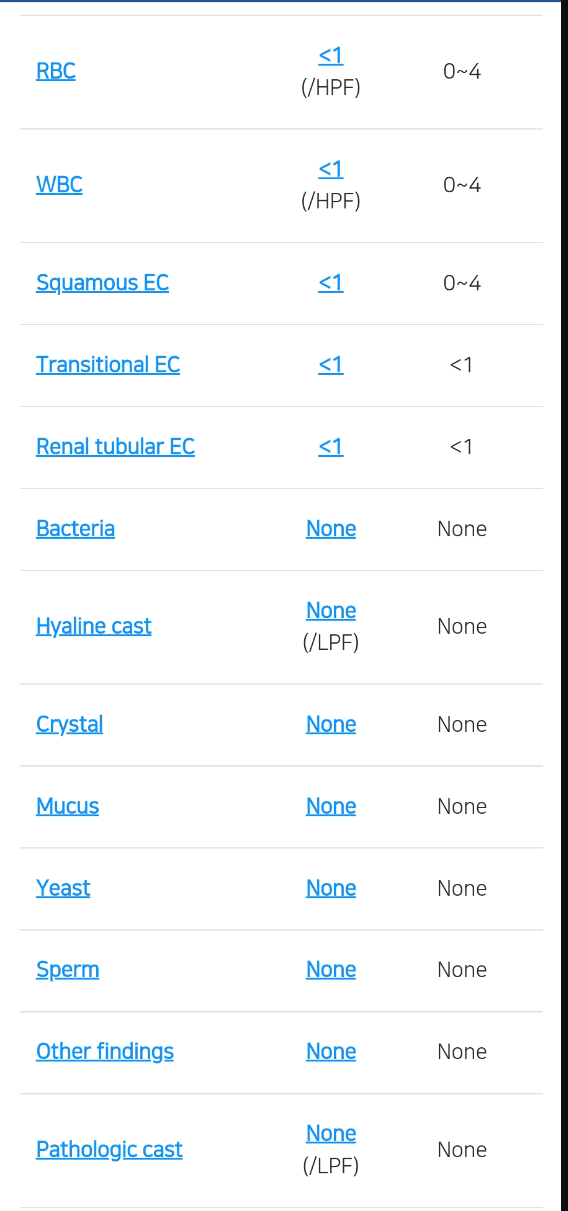Click the Squamous EC link
Image resolution: width=568 pixels, height=1211 pixels.
point(102,283)
